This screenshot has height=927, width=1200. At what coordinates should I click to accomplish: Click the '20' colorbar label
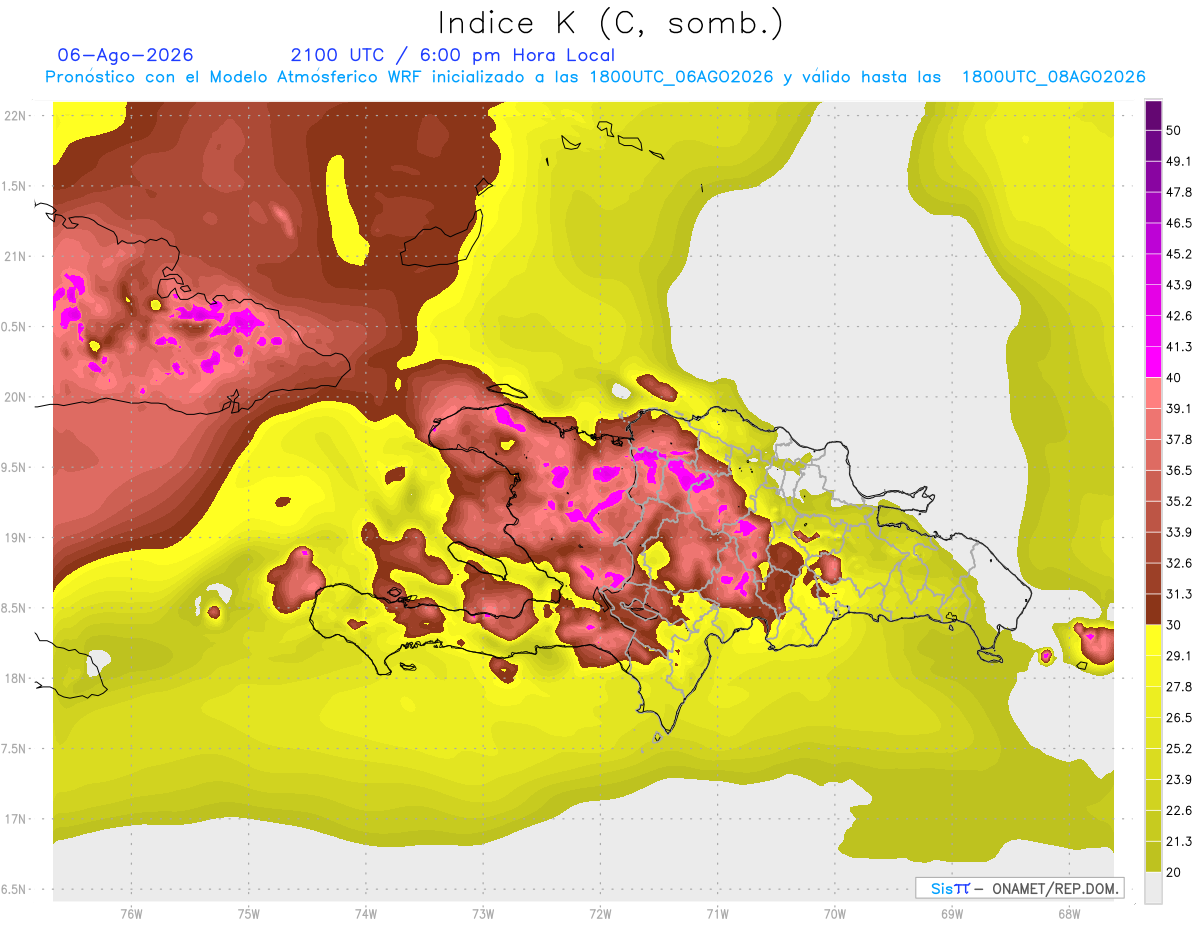click(1173, 872)
